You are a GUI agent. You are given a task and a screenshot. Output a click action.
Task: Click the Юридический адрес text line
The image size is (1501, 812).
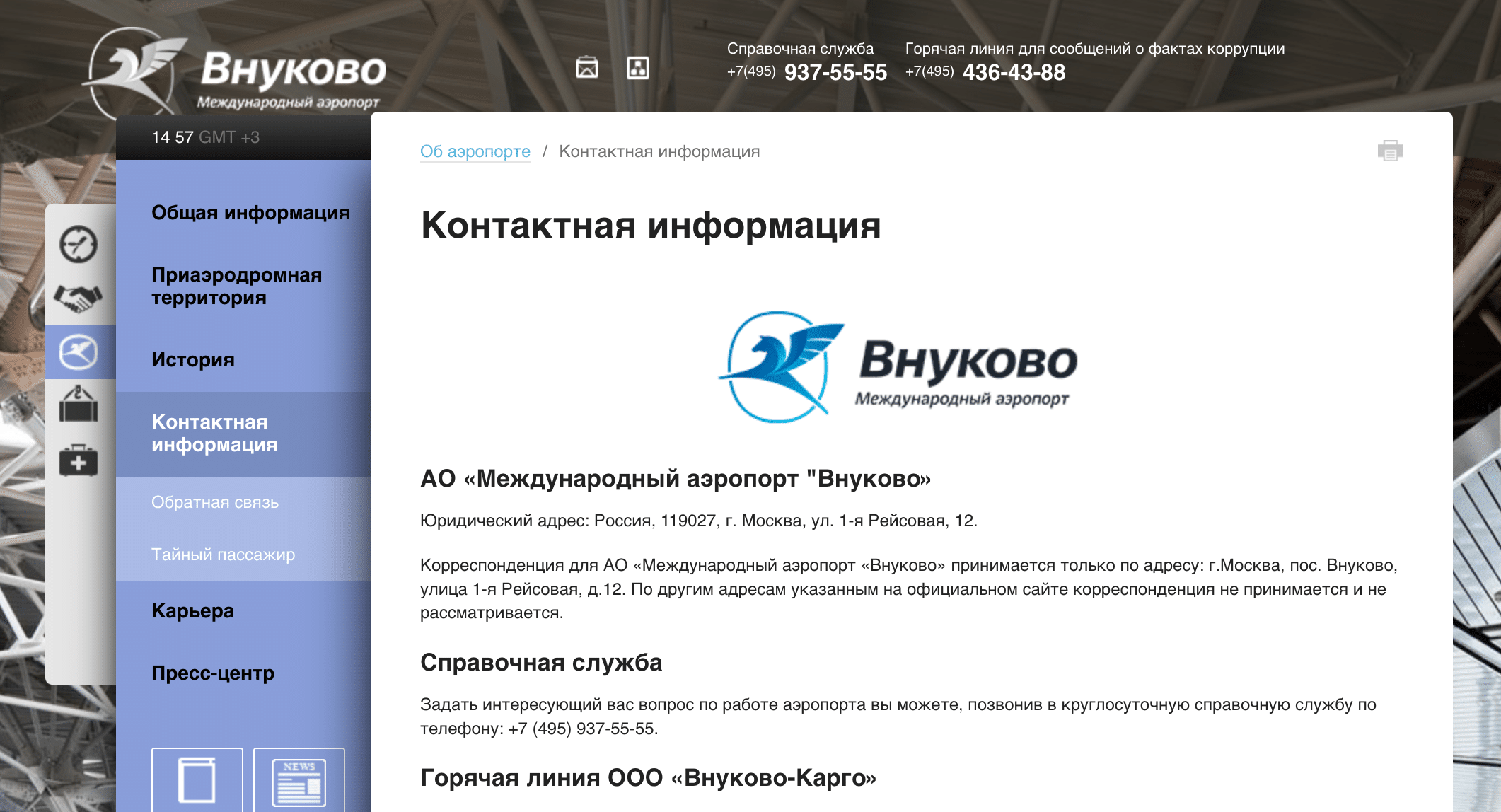[699, 521]
